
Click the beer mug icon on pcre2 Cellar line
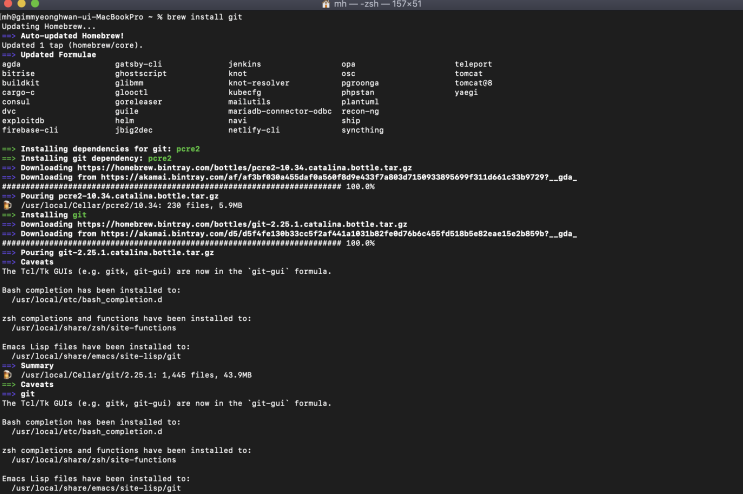(7, 205)
